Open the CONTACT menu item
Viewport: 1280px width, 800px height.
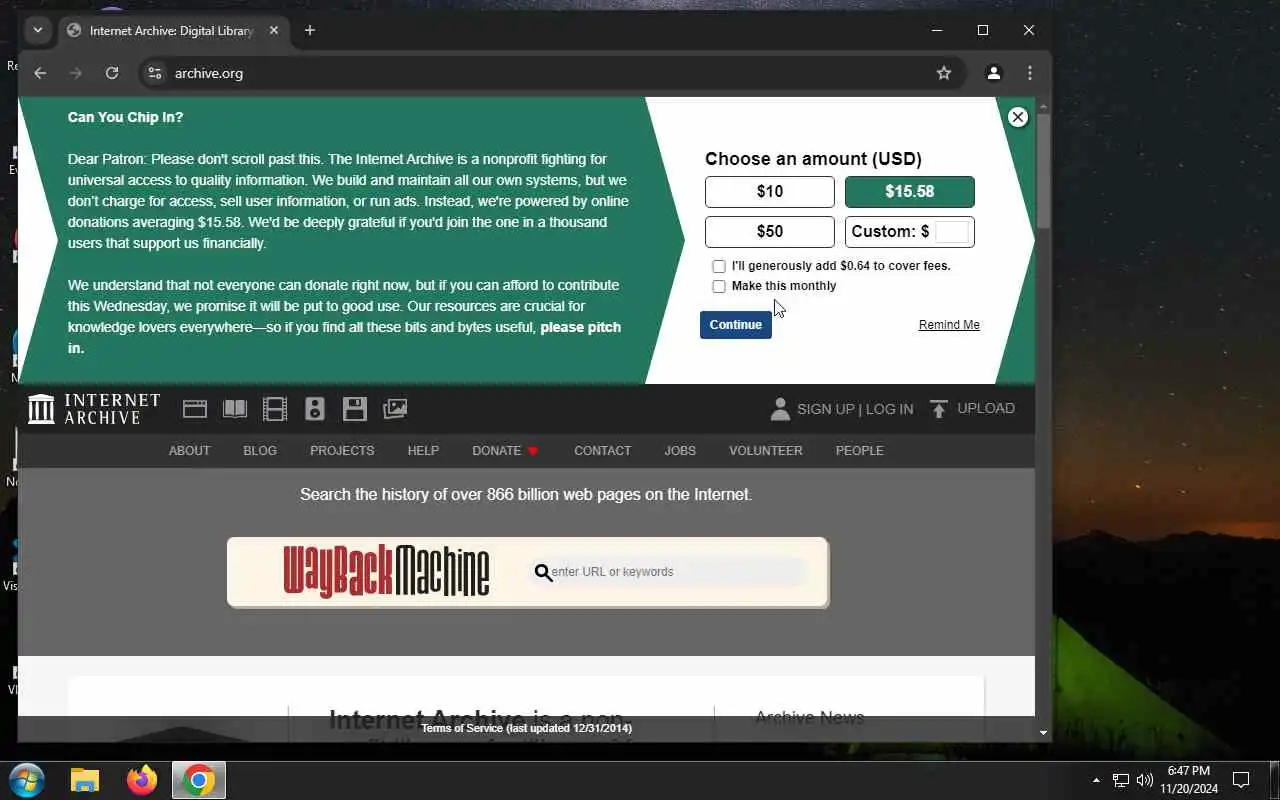pos(602,451)
